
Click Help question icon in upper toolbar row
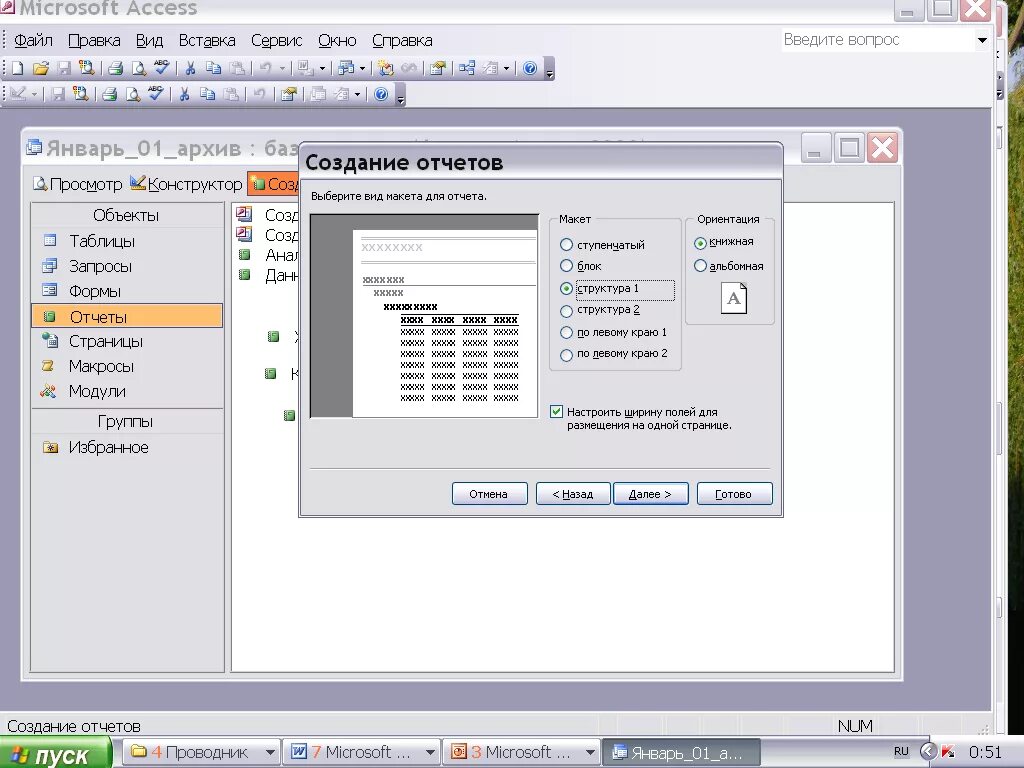pos(530,68)
